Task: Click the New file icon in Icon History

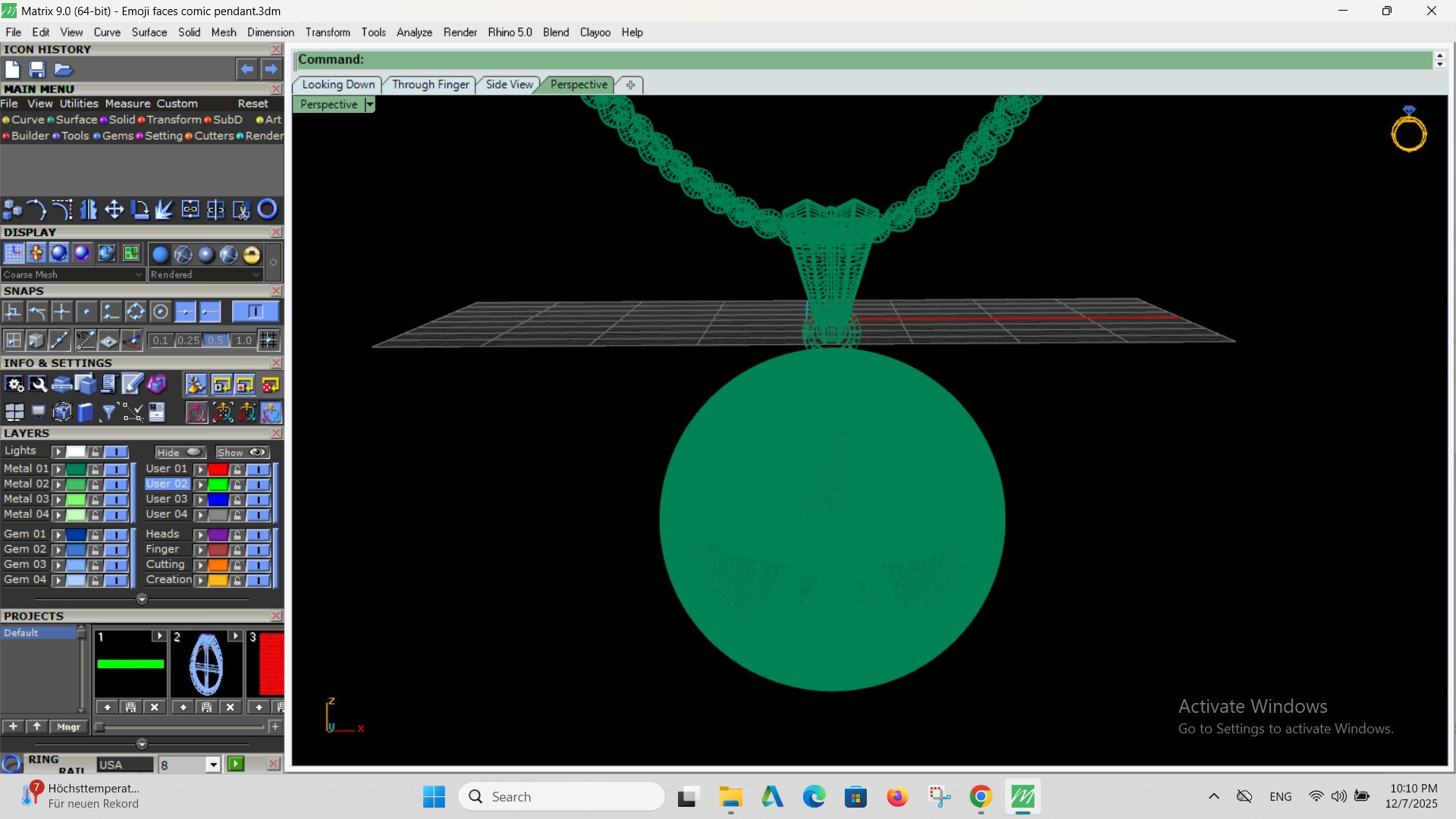Action: (12, 69)
